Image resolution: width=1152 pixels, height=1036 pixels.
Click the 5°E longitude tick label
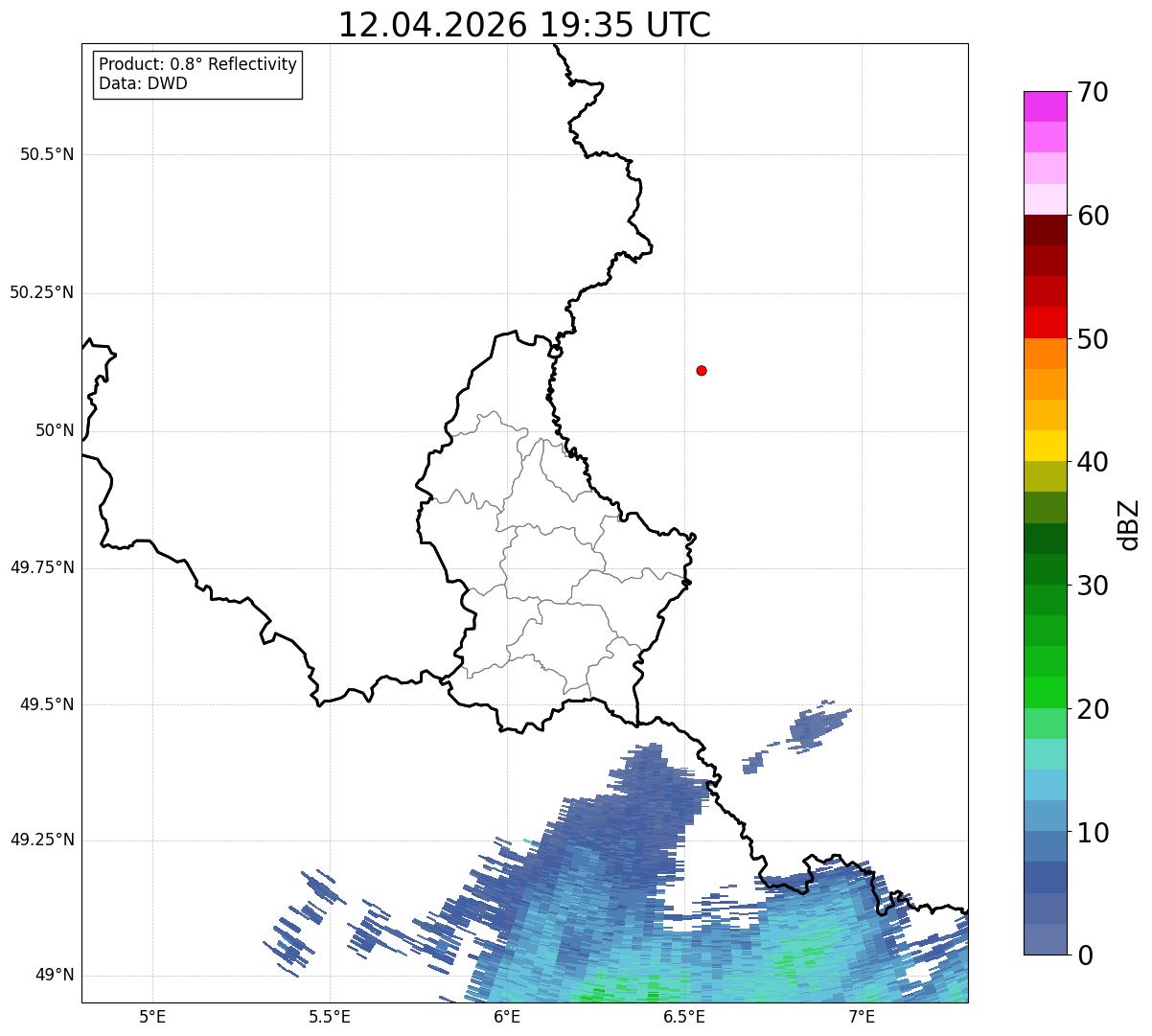pos(152,1016)
